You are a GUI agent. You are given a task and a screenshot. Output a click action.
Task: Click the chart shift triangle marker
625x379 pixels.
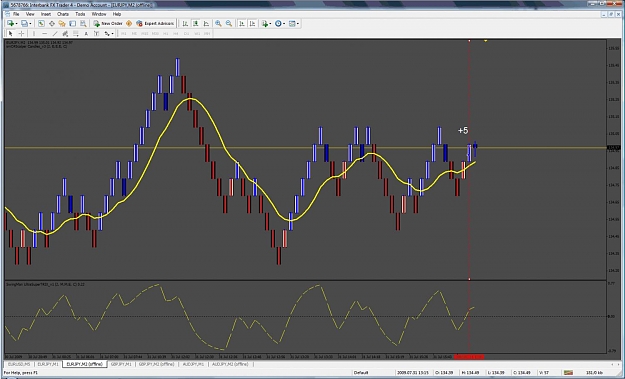click(x=485, y=41)
